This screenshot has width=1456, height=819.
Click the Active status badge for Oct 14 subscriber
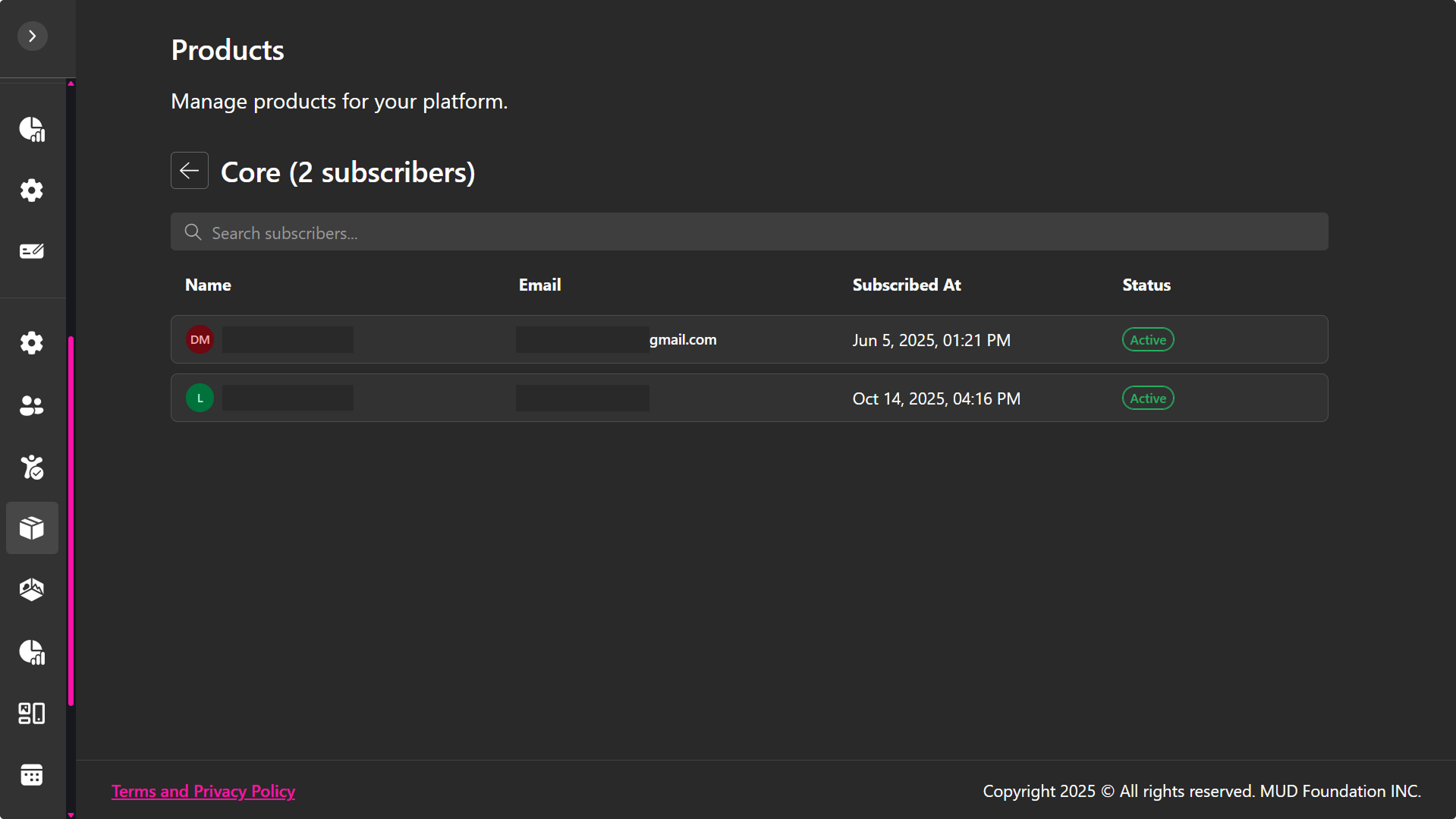click(1147, 398)
